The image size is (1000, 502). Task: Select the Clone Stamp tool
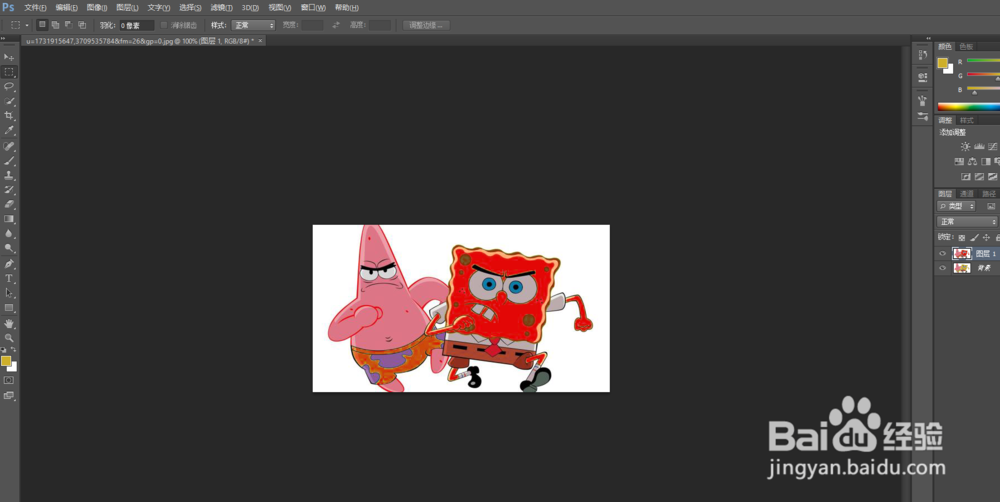point(9,175)
